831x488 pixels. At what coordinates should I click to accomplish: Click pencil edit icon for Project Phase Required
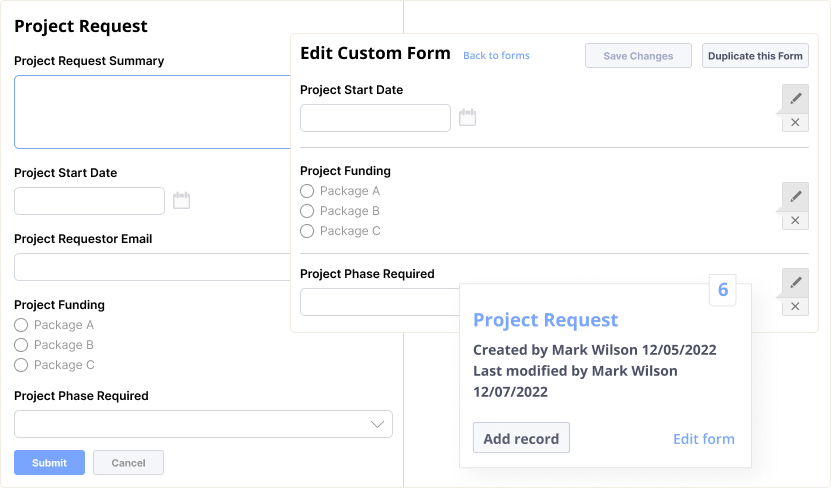click(795, 282)
